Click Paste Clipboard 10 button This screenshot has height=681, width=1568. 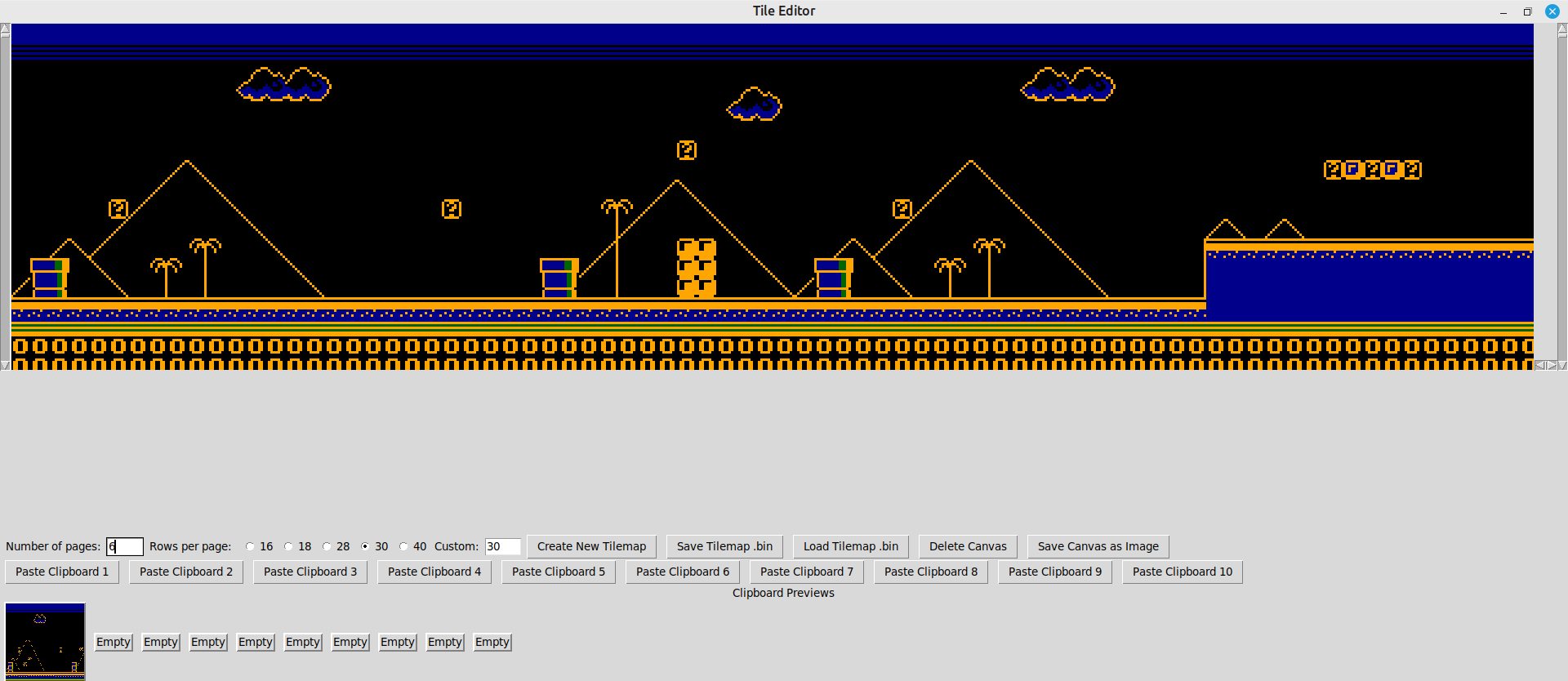tap(1183, 572)
